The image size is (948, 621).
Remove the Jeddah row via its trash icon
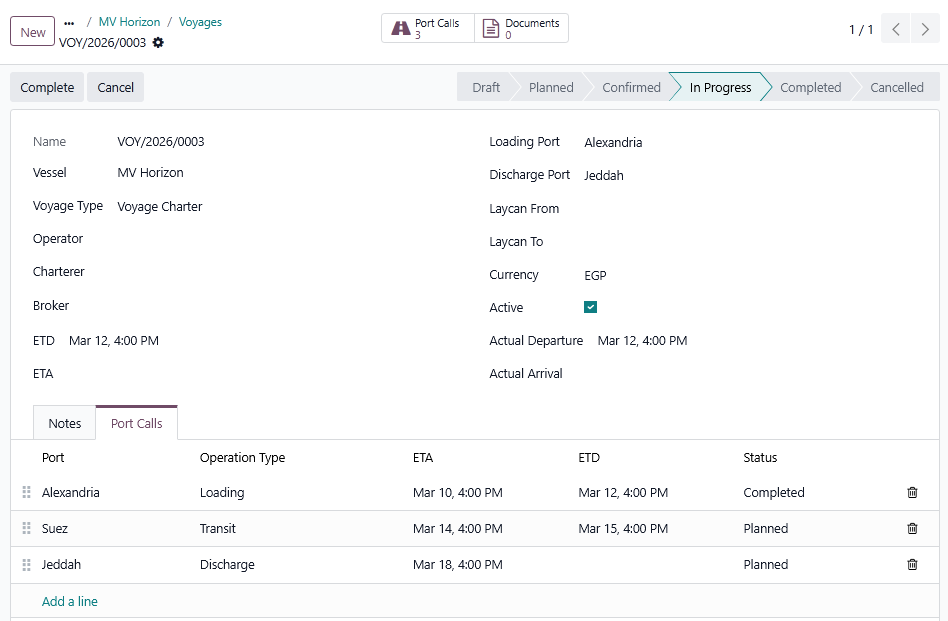(x=911, y=564)
